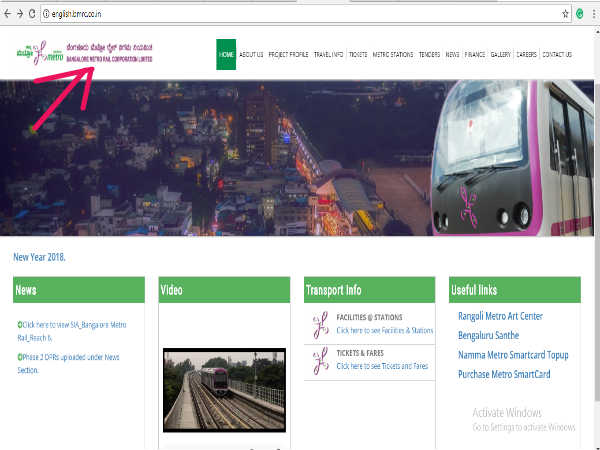Click the Video section header
This screenshot has height=450, width=600.
pos(224,290)
